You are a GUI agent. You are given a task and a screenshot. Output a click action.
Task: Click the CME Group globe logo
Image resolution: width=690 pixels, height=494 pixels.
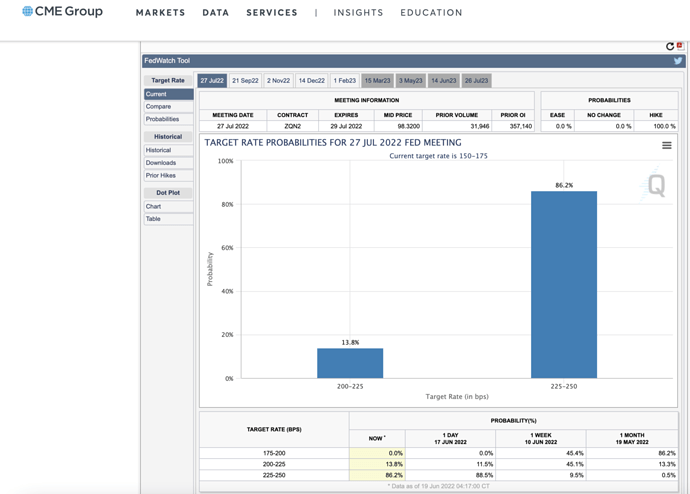(27, 12)
